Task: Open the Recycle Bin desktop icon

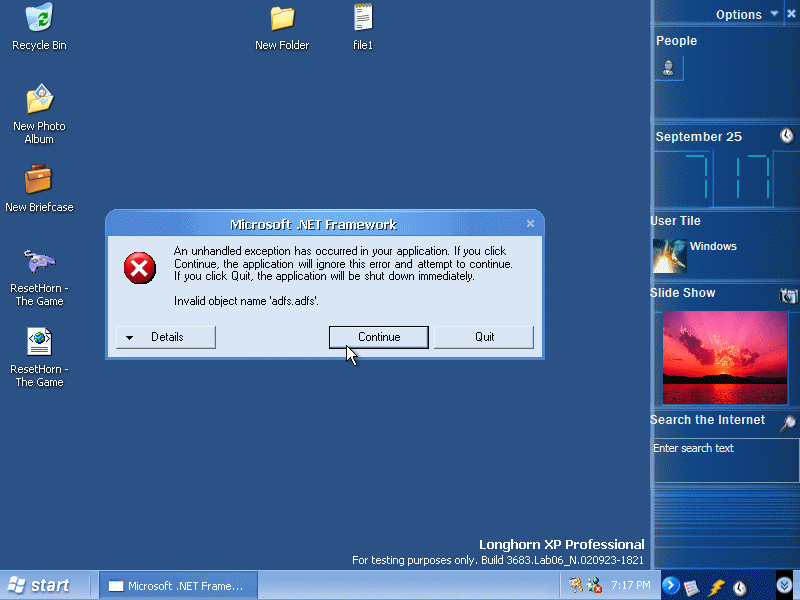Action: 39,27
